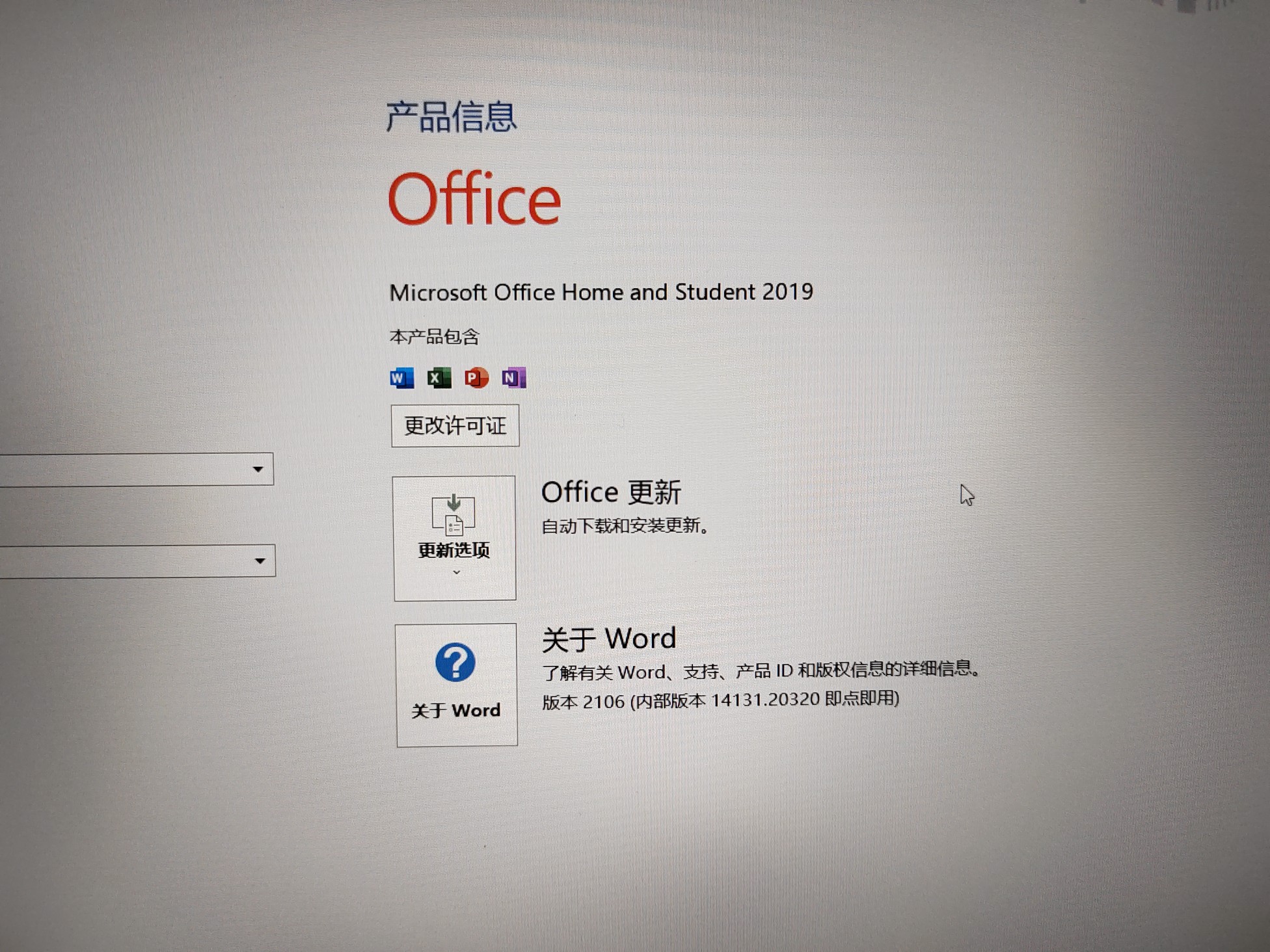This screenshot has width=1270, height=952.
Task: Click the version 2106 build text
Action: click(x=720, y=700)
